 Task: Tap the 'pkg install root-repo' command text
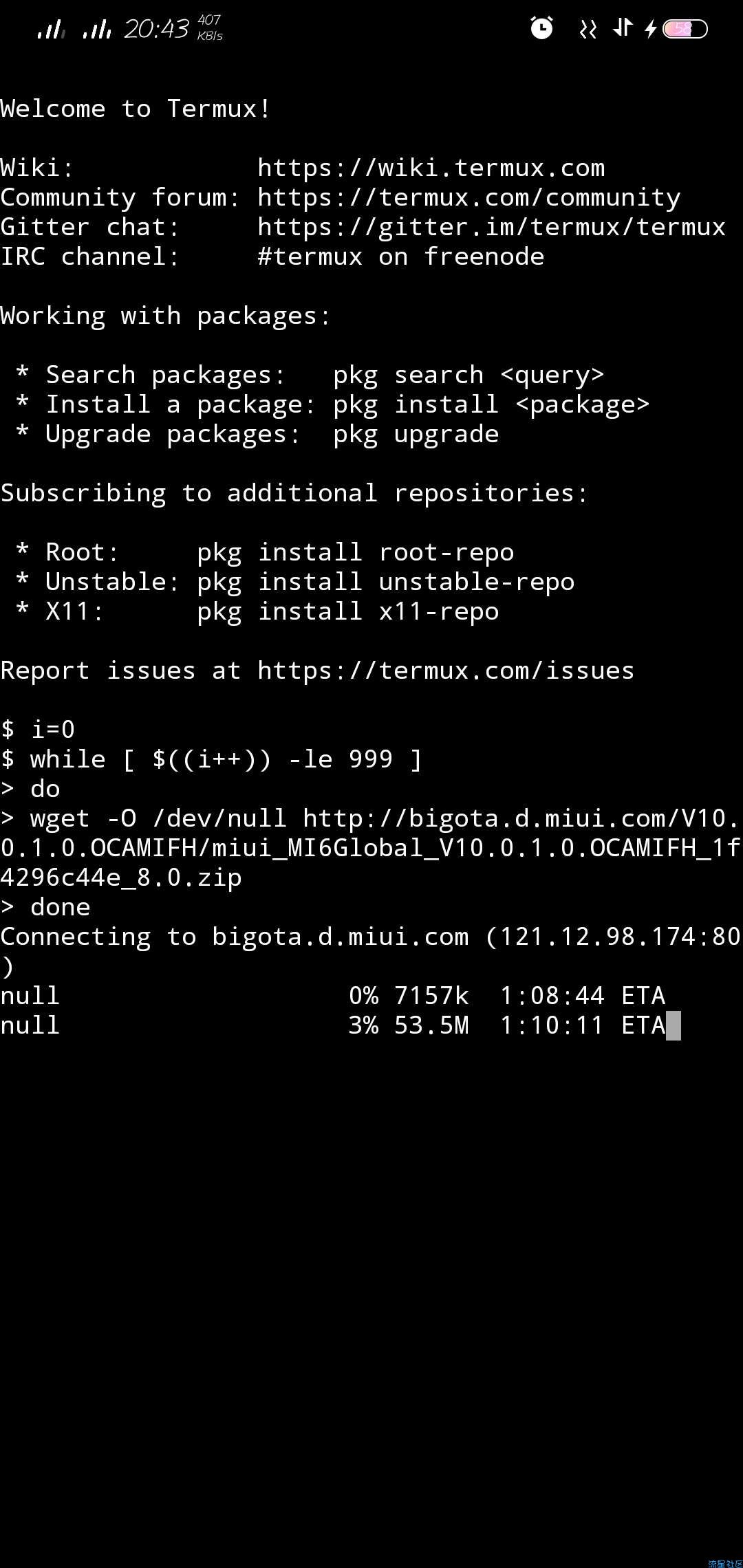point(356,552)
